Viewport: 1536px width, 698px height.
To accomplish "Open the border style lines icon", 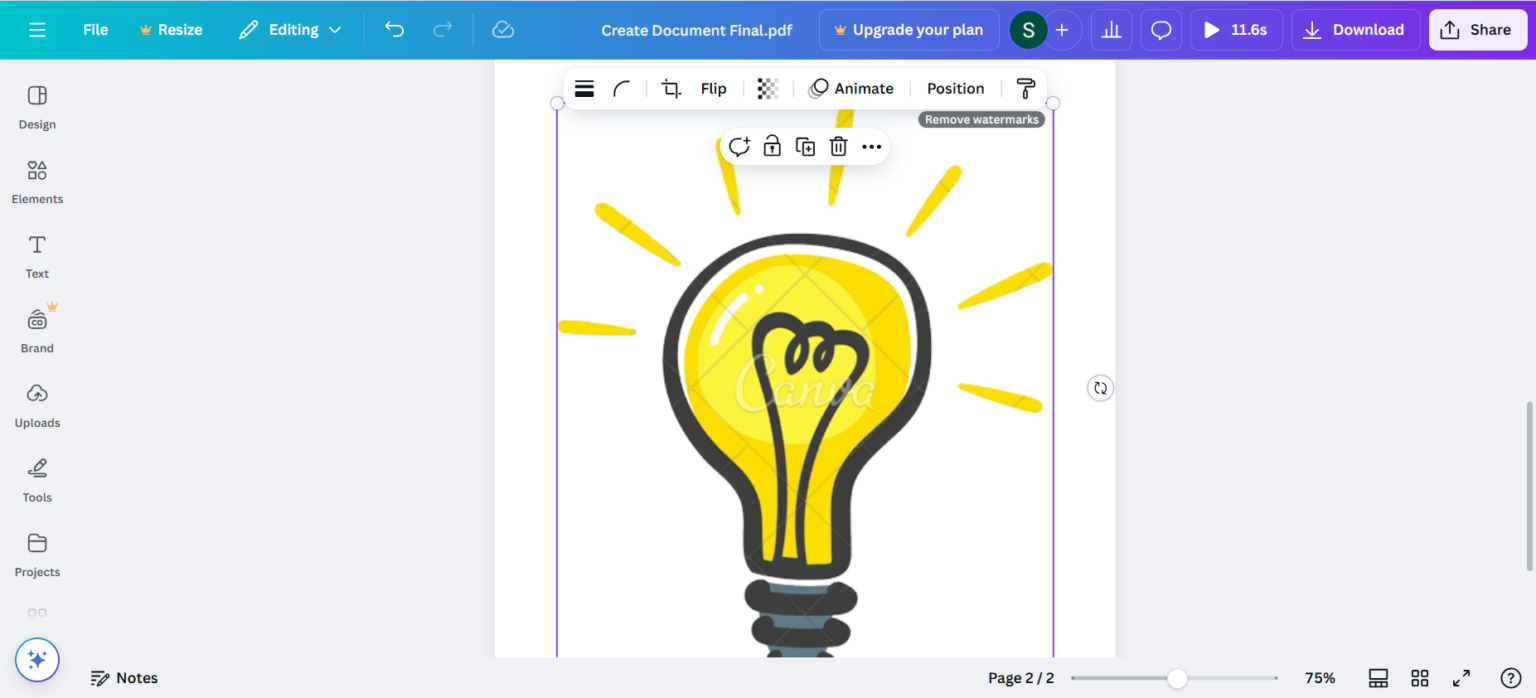I will [x=585, y=89].
